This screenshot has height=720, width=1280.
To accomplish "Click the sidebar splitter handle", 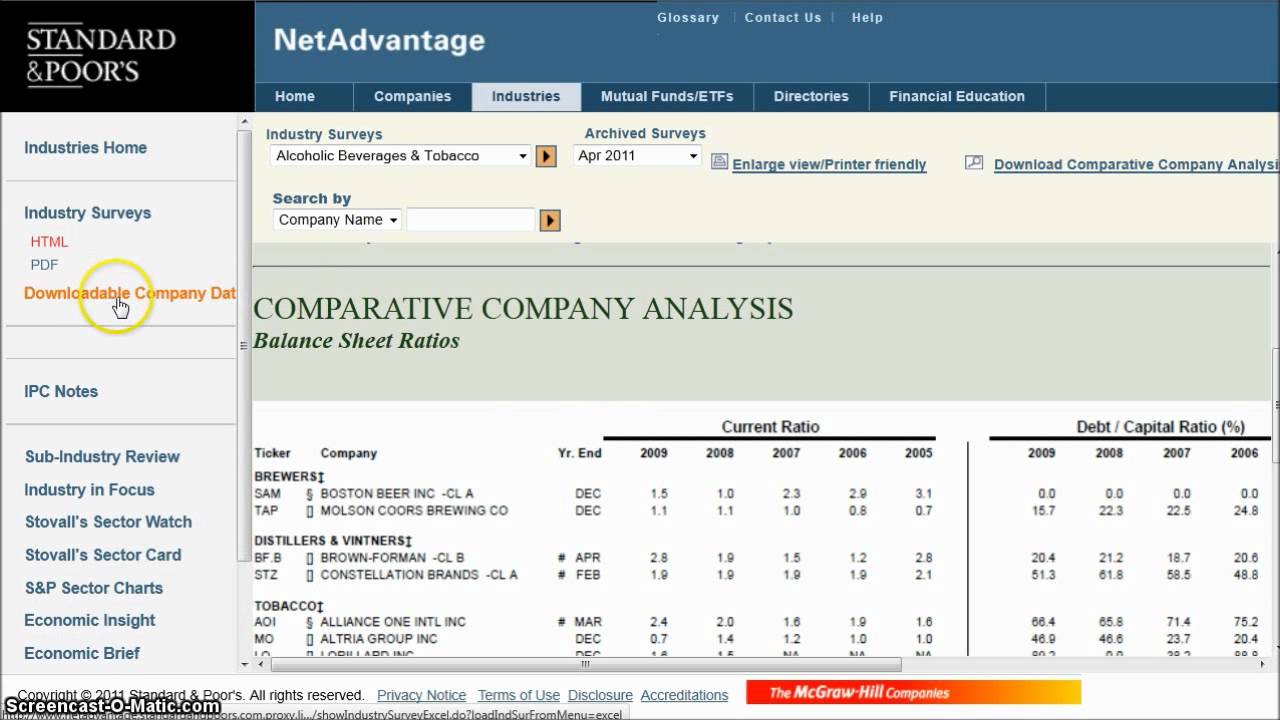I will click(x=243, y=346).
